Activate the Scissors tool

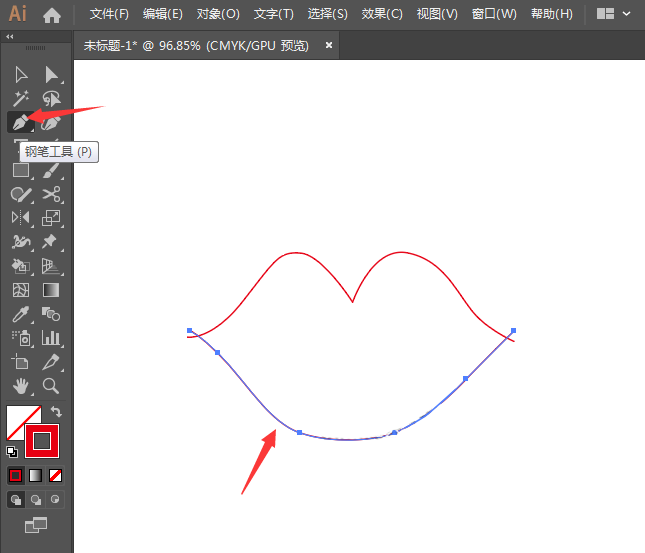(51, 194)
